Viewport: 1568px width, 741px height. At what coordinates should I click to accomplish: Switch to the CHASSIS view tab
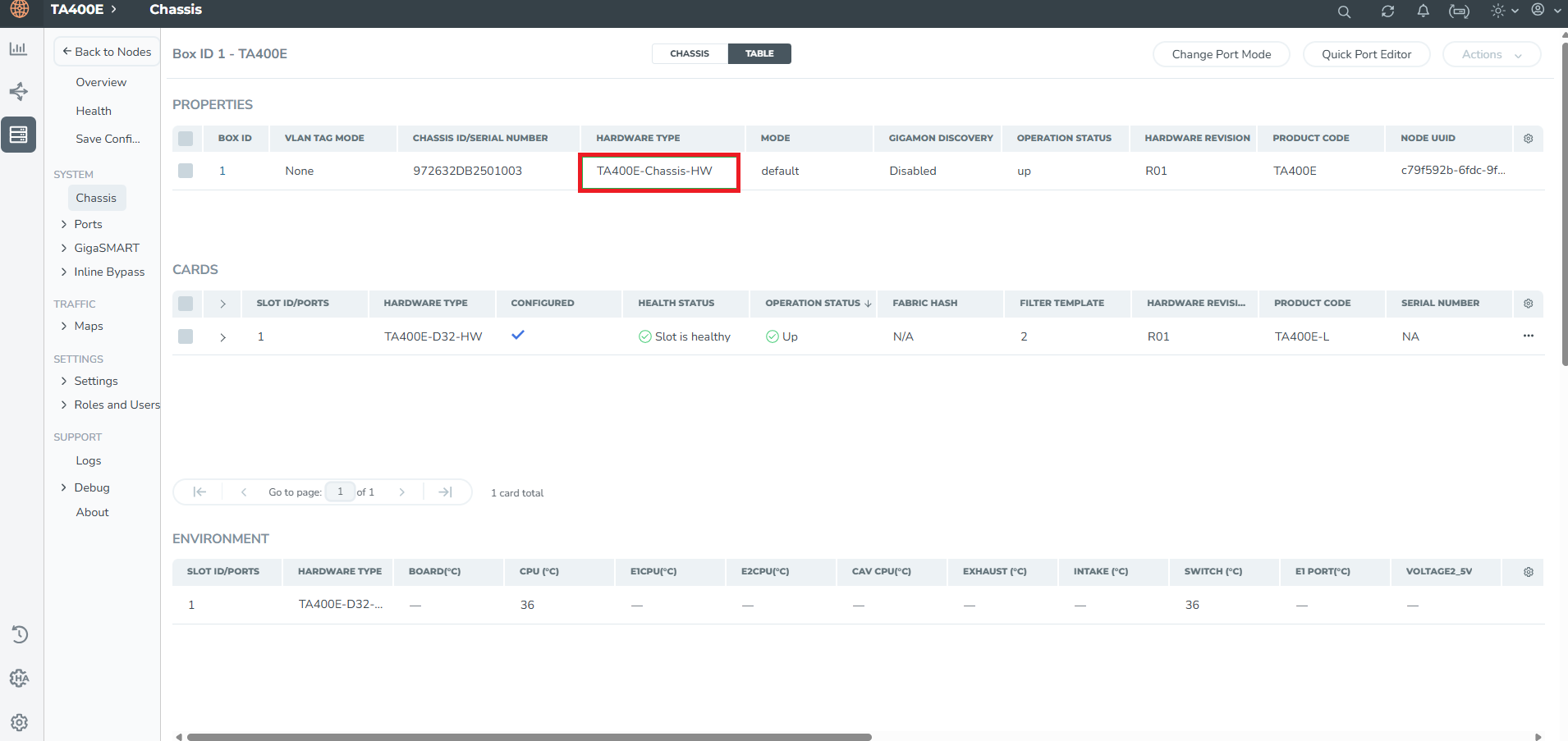pos(690,53)
